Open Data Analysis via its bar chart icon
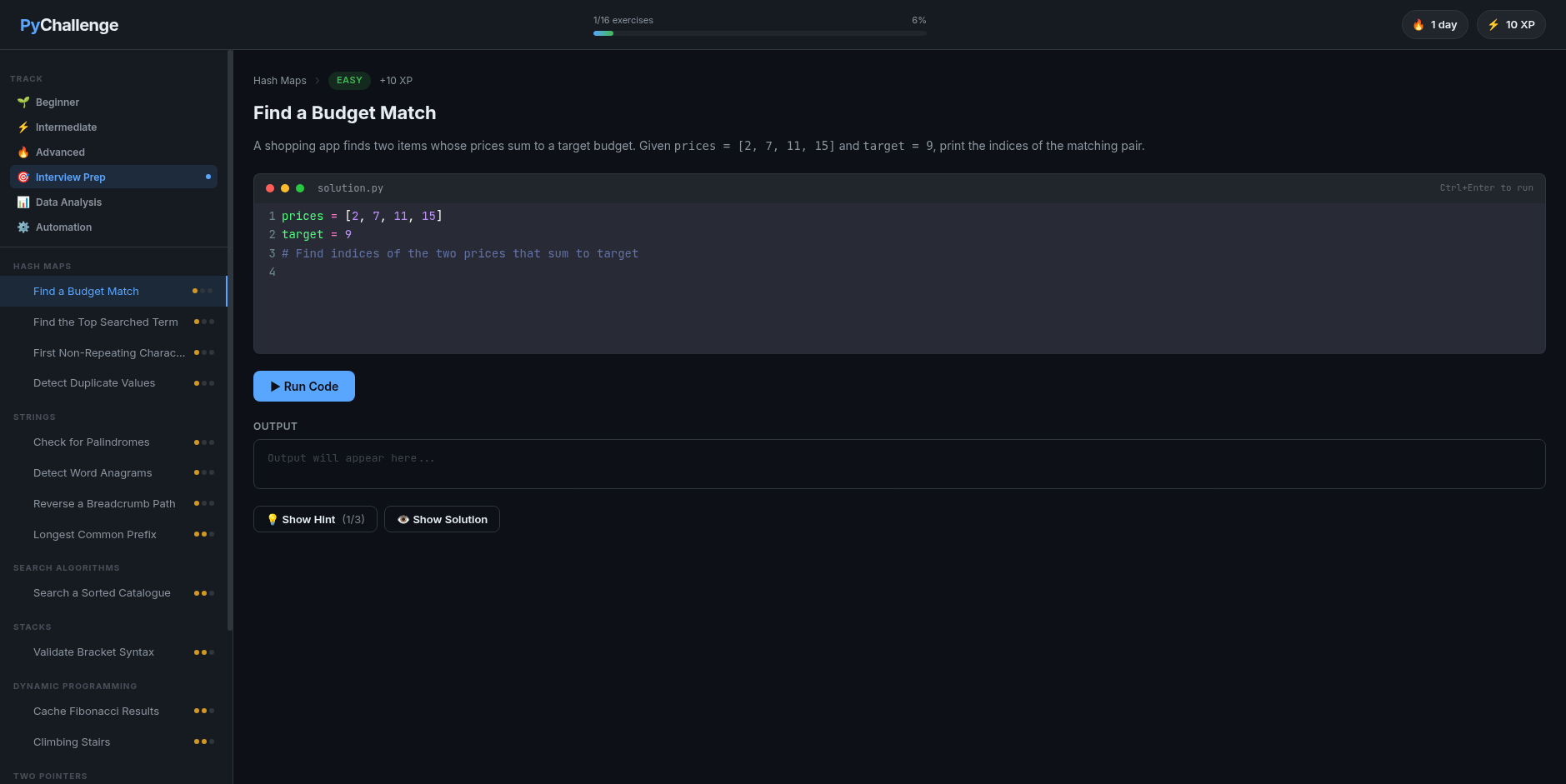The width and height of the screenshot is (1566, 784). [x=23, y=202]
